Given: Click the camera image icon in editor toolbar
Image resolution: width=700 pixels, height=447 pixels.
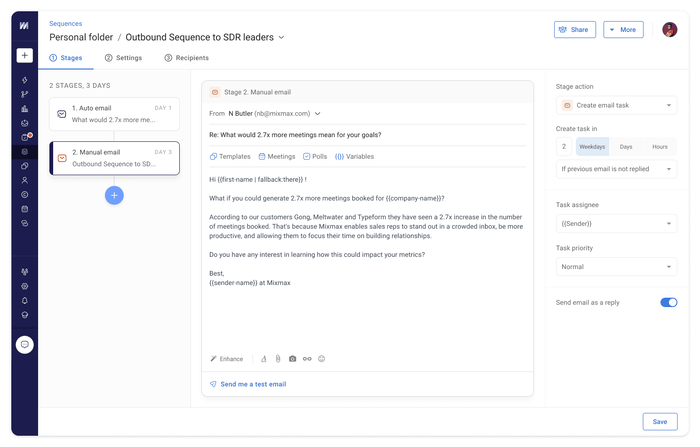Looking at the screenshot, I should coord(292,359).
